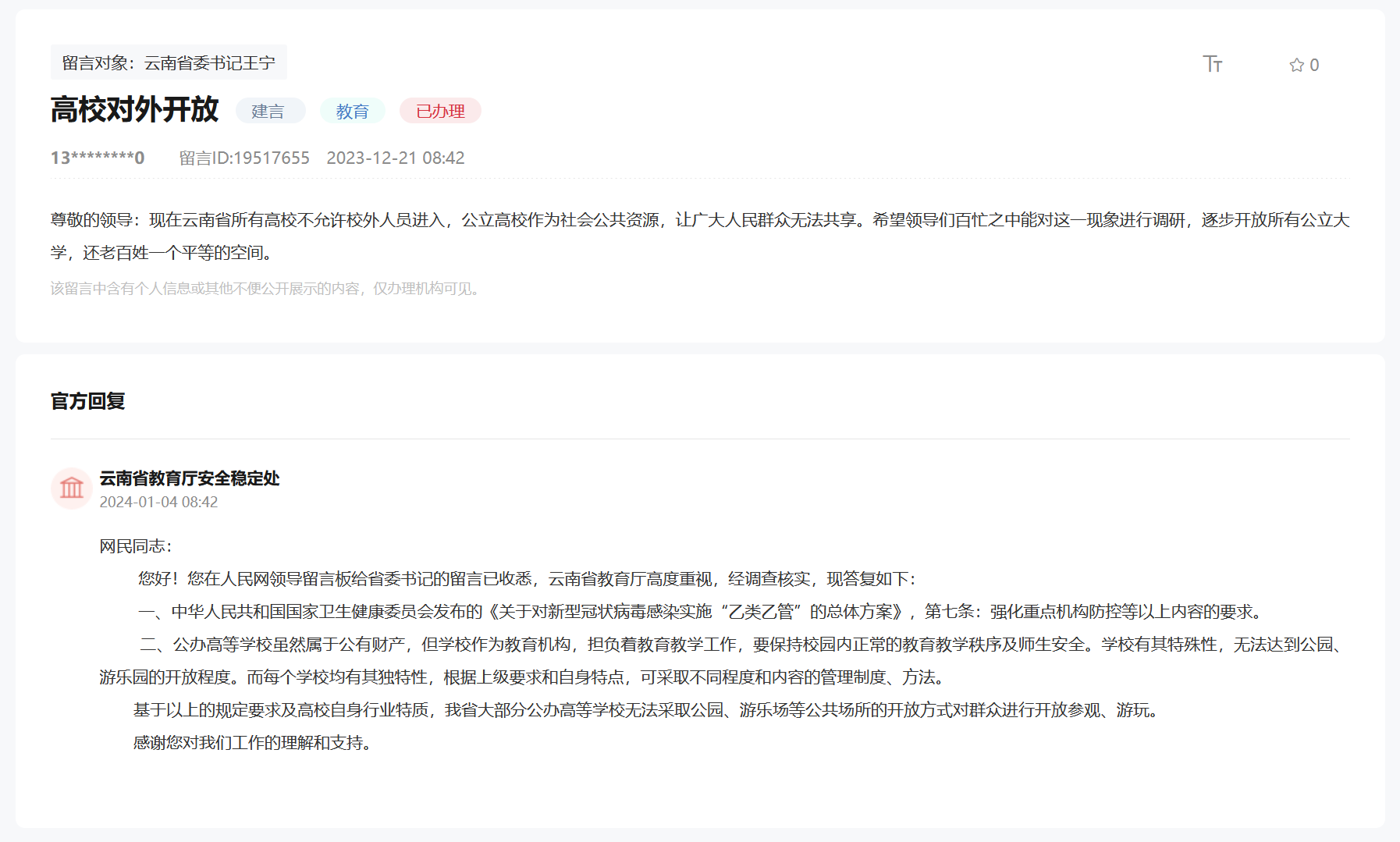
Task: Click the 教育 category tag
Action: (353, 112)
